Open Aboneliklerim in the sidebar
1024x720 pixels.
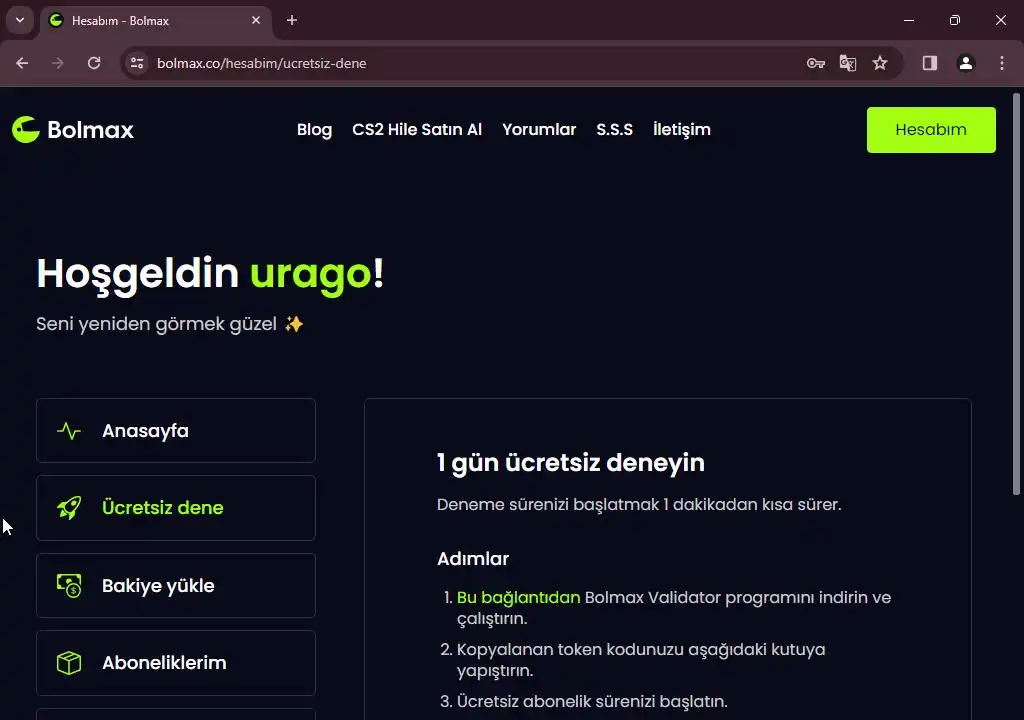pyautogui.click(x=176, y=663)
